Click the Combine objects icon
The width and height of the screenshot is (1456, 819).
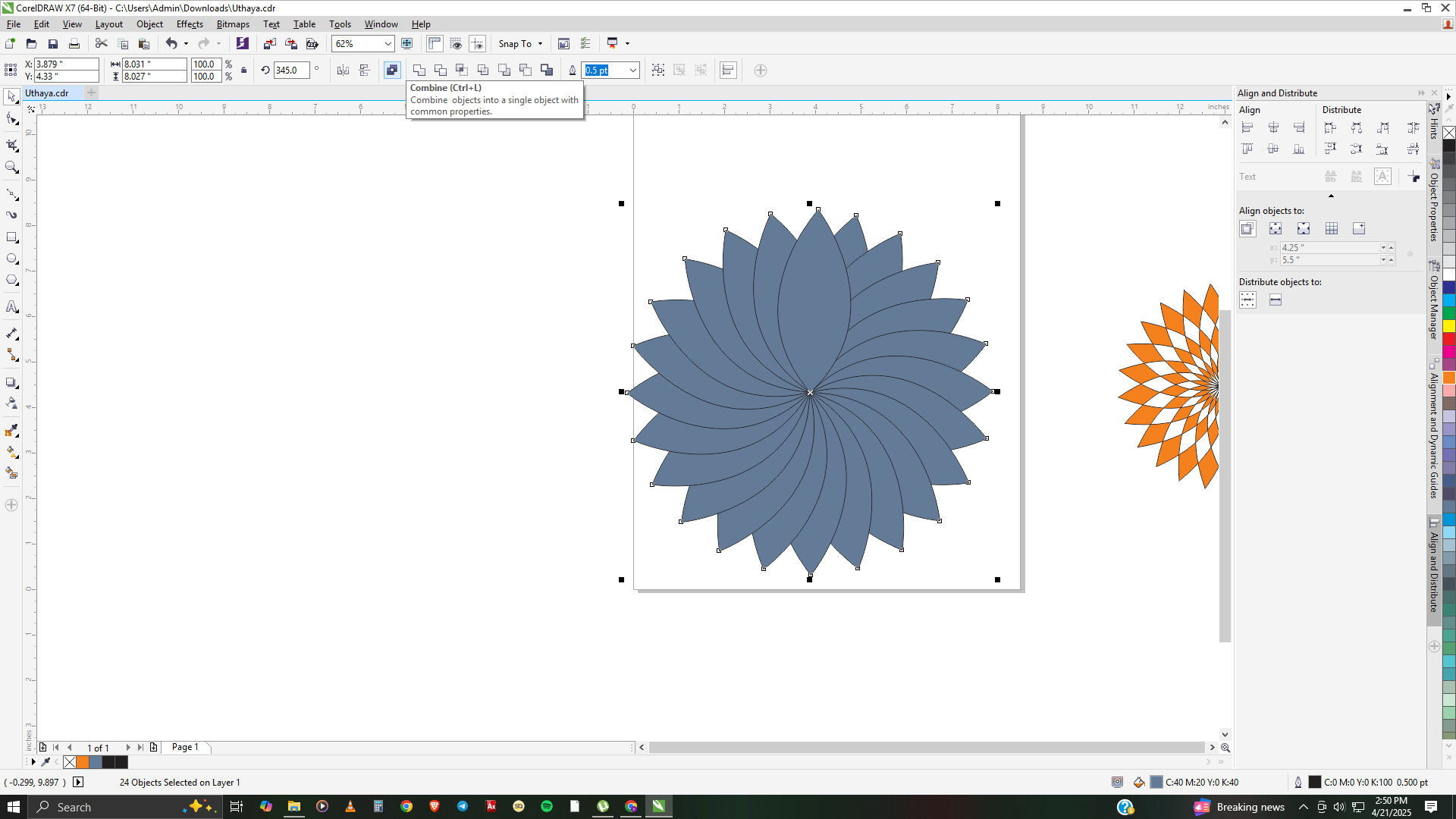pyautogui.click(x=392, y=71)
